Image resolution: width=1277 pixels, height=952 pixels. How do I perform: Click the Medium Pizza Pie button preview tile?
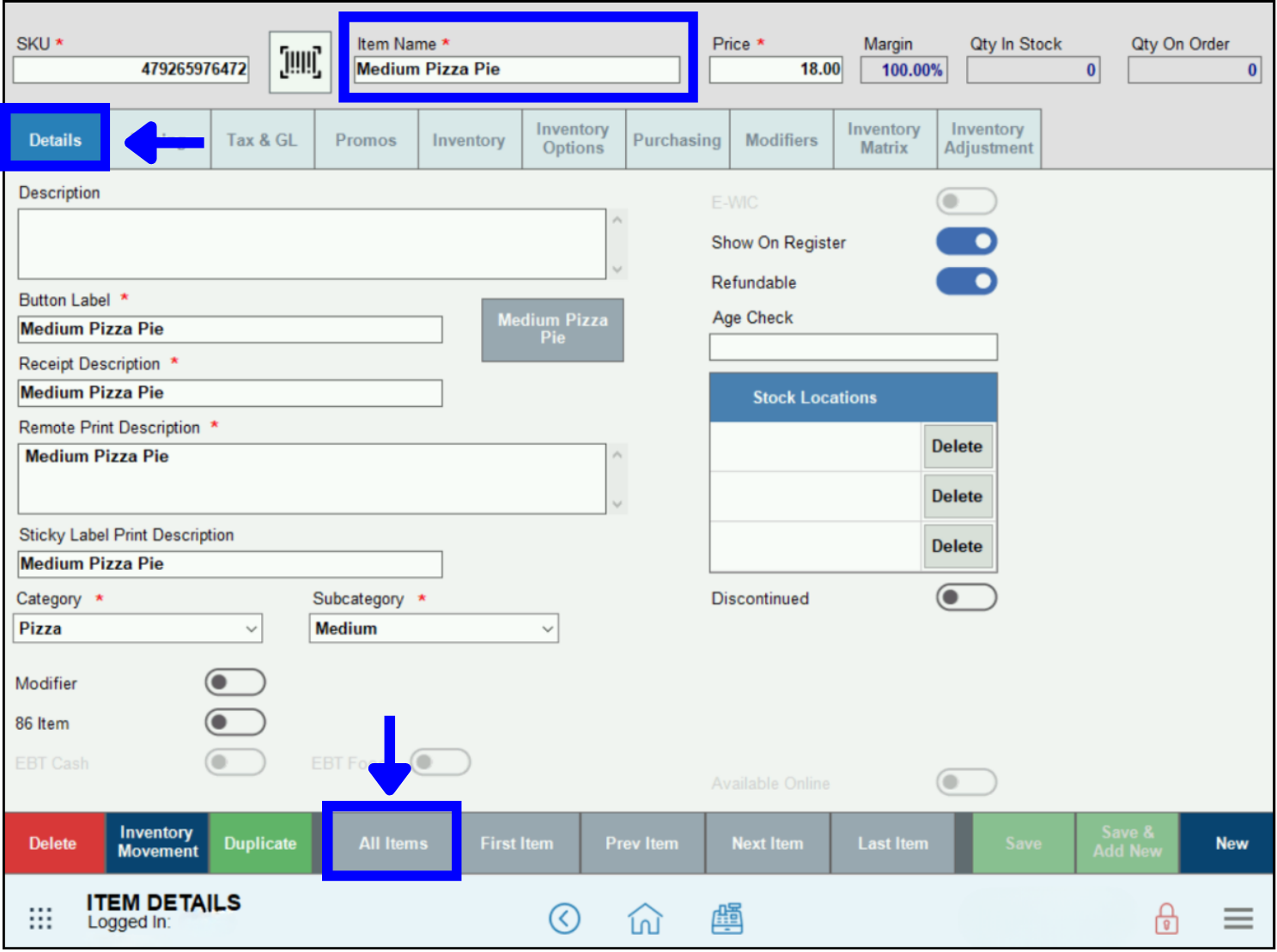point(552,330)
